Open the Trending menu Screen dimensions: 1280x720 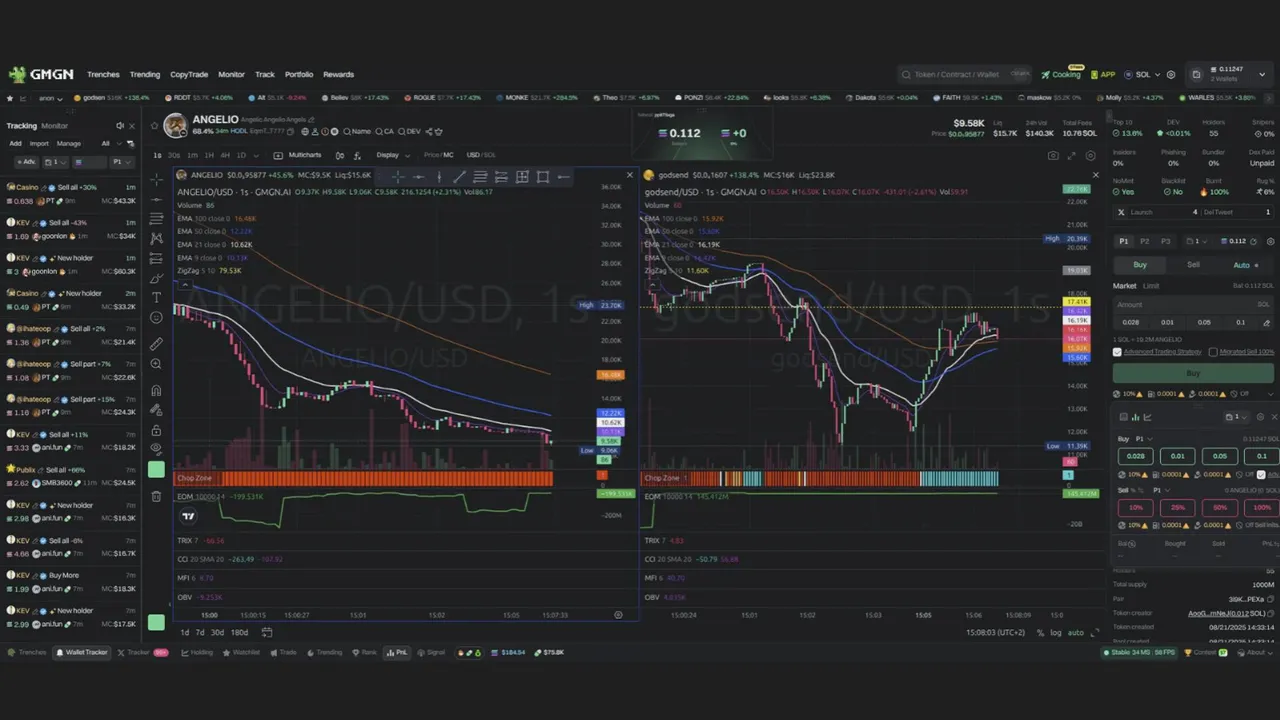tap(145, 74)
